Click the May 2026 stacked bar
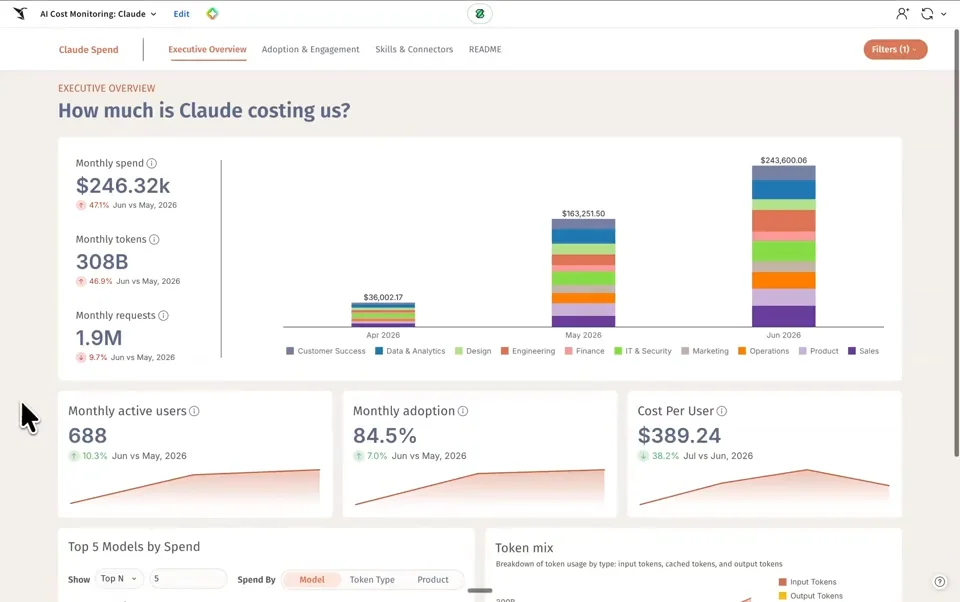This screenshot has height=602, width=960. pos(583,273)
